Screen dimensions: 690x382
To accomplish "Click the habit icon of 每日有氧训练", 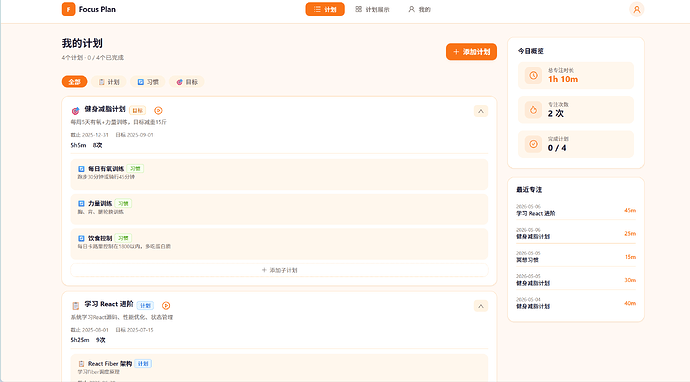I will point(81,169).
